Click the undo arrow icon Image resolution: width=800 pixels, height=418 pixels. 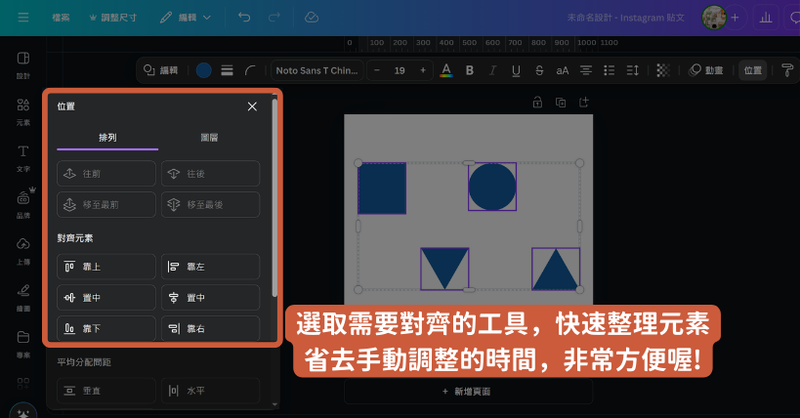tap(245, 17)
